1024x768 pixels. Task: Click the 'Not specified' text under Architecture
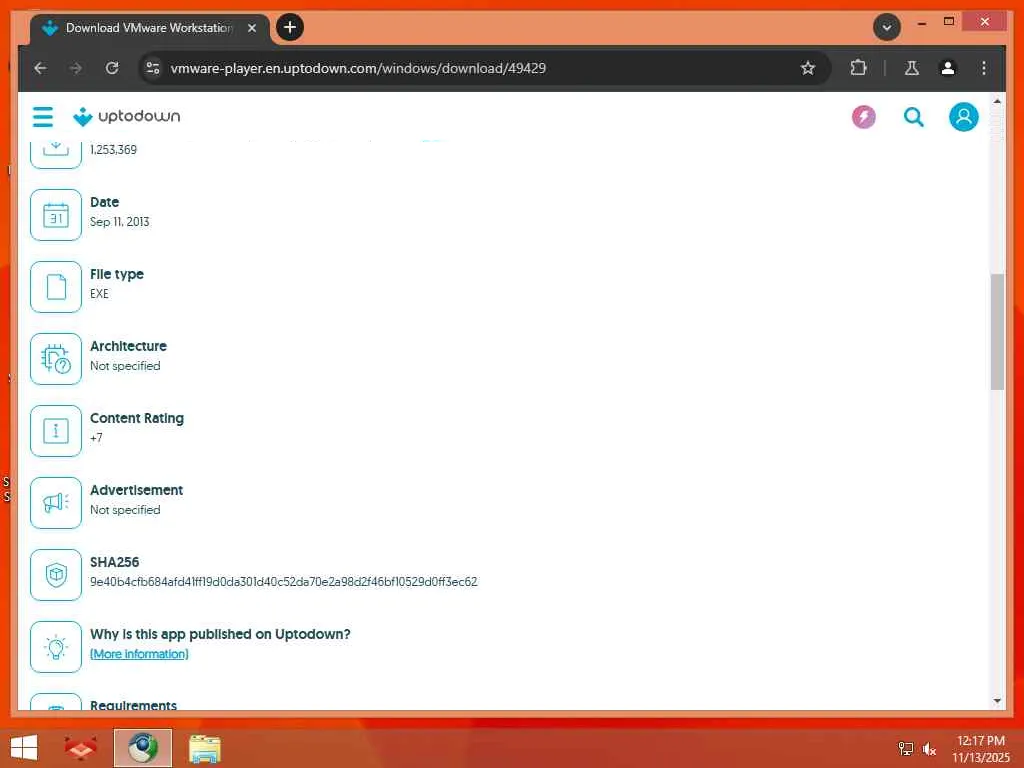(125, 366)
